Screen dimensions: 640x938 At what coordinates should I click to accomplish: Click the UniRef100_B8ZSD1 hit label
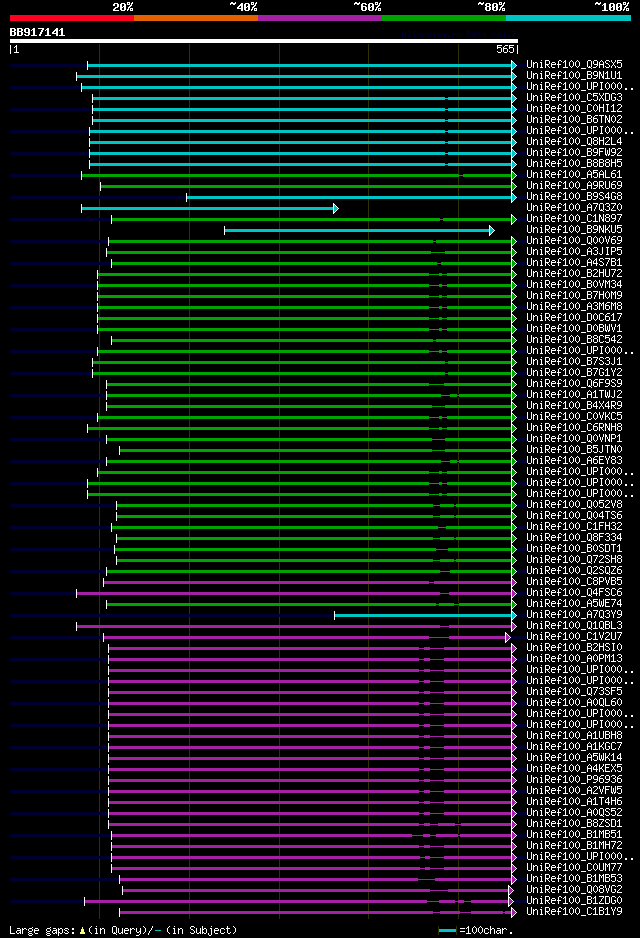pos(574,823)
